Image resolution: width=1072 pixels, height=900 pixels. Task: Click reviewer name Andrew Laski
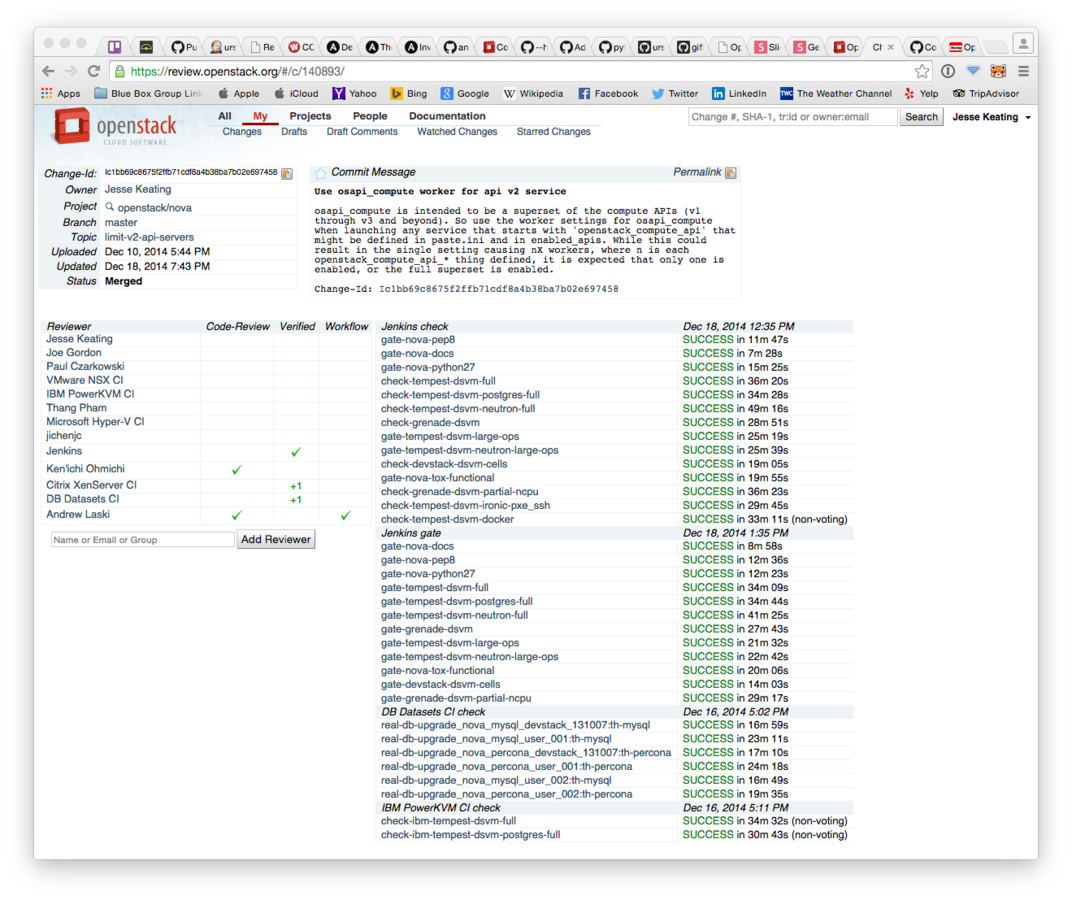tap(78, 514)
